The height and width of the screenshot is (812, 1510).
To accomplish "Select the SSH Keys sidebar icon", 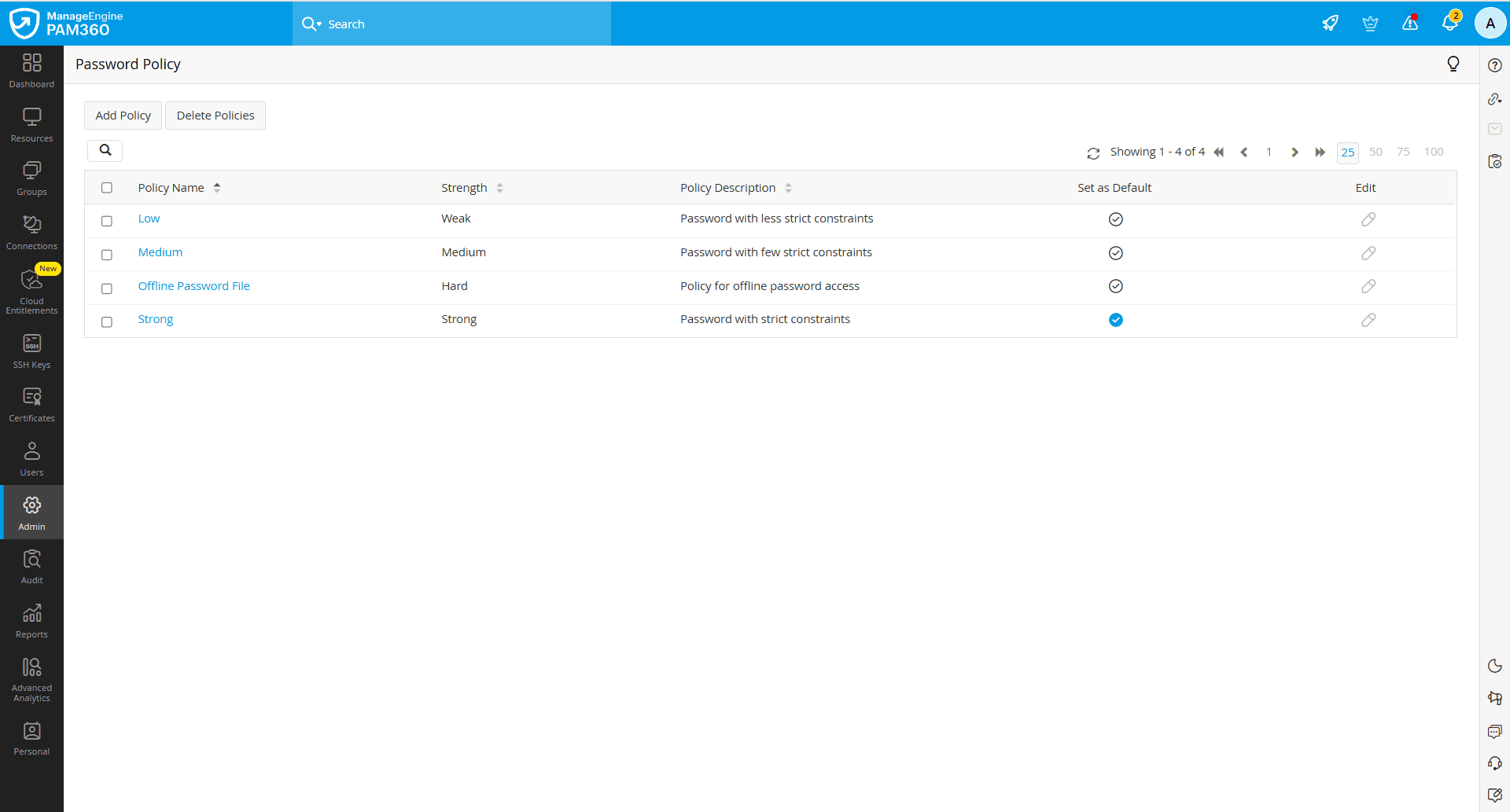I will 31,349.
